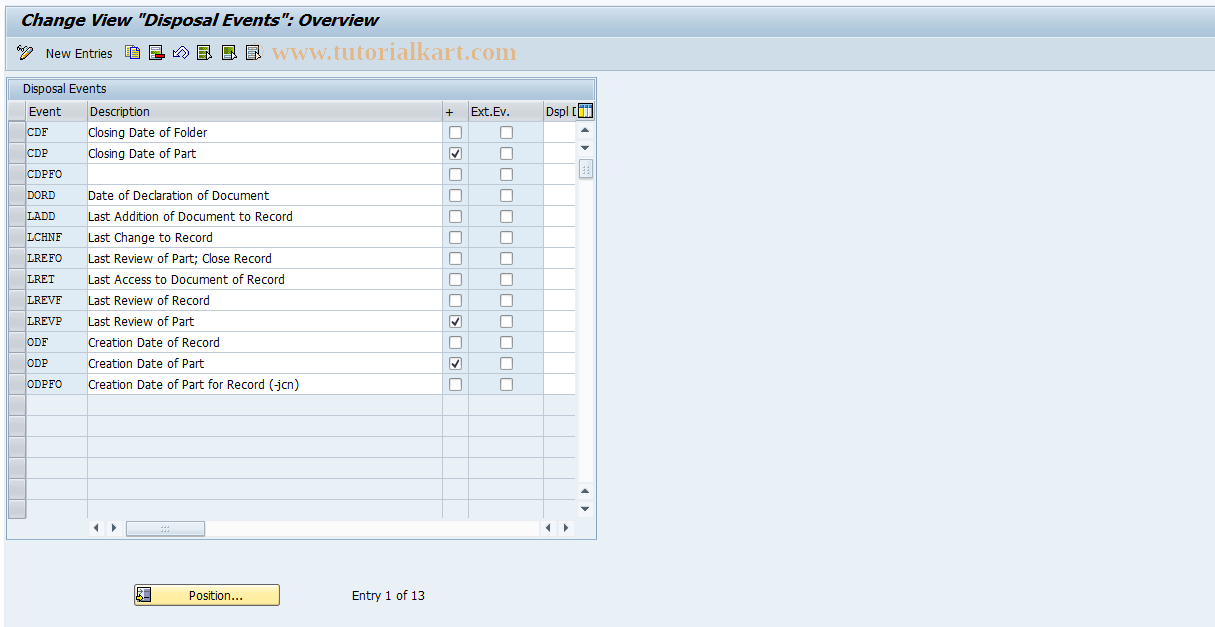1215x627 pixels.
Task: Click the + column header
Action: pos(455,111)
